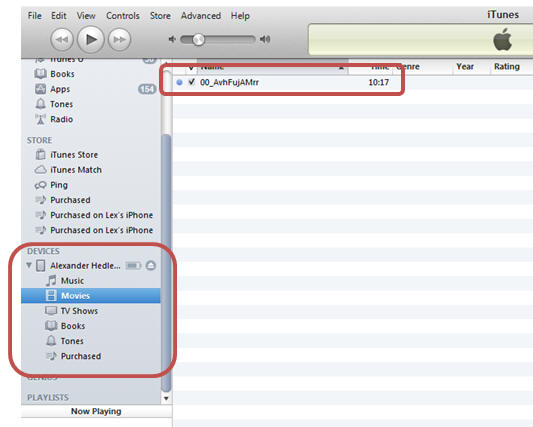Click the volume slider knob
The width and height of the screenshot is (533, 427).
click(x=198, y=39)
